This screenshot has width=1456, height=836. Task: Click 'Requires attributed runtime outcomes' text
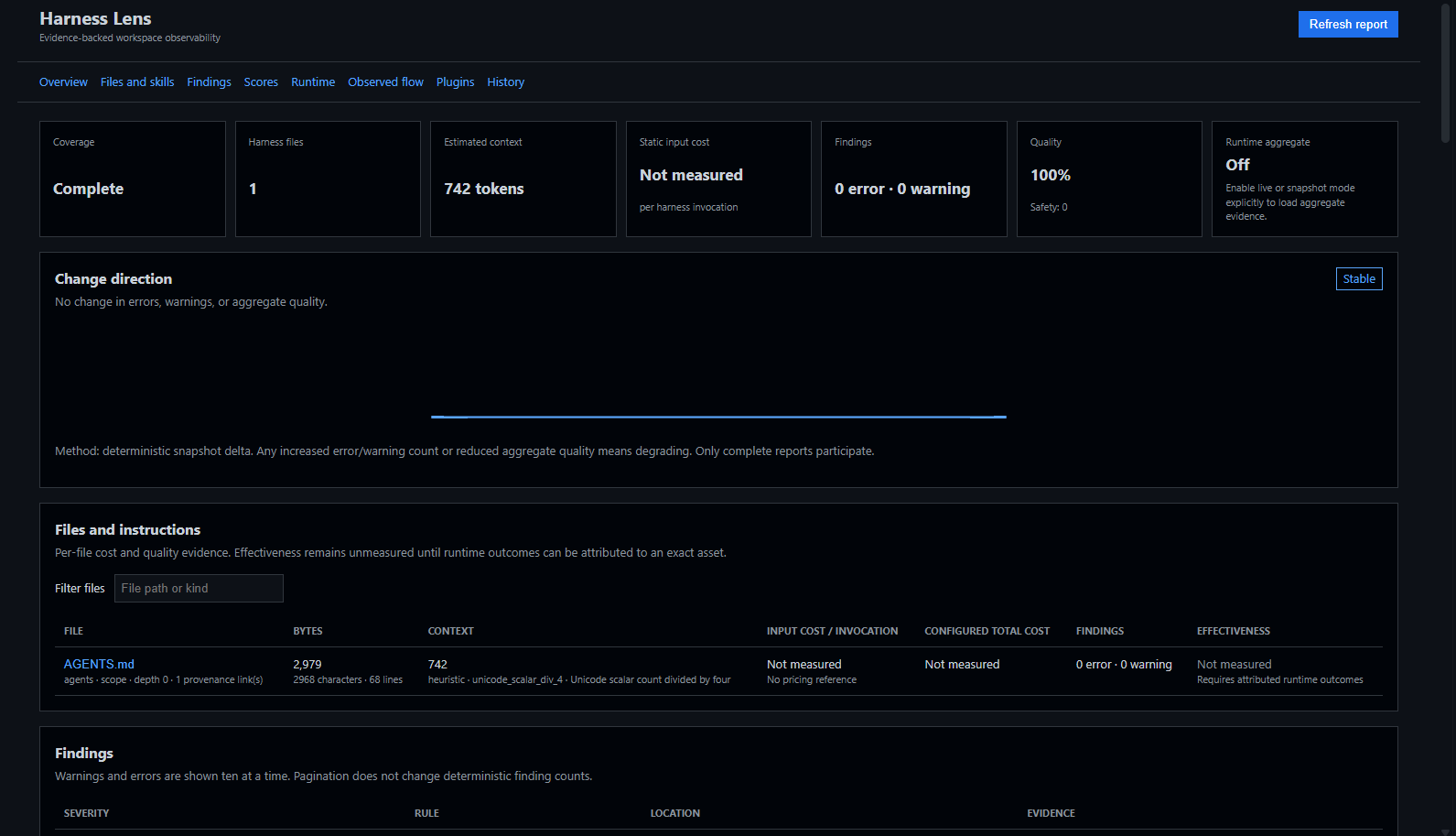[1279, 679]
